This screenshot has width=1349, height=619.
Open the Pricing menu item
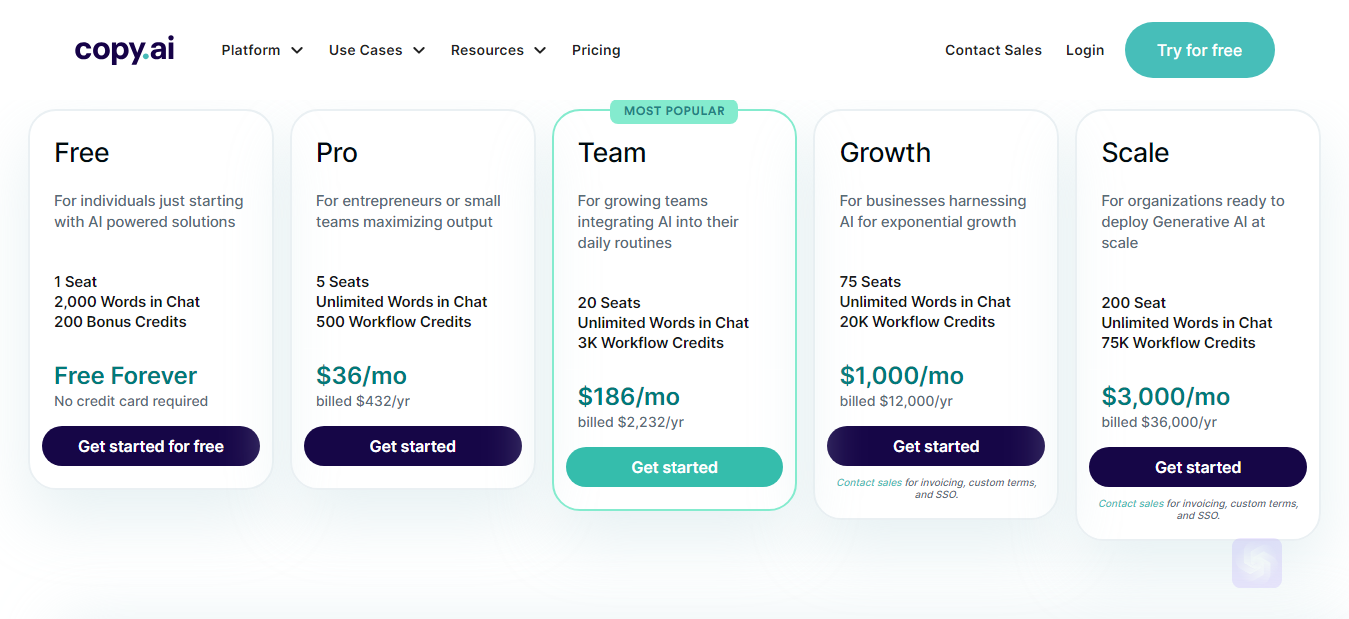(596, 50)
